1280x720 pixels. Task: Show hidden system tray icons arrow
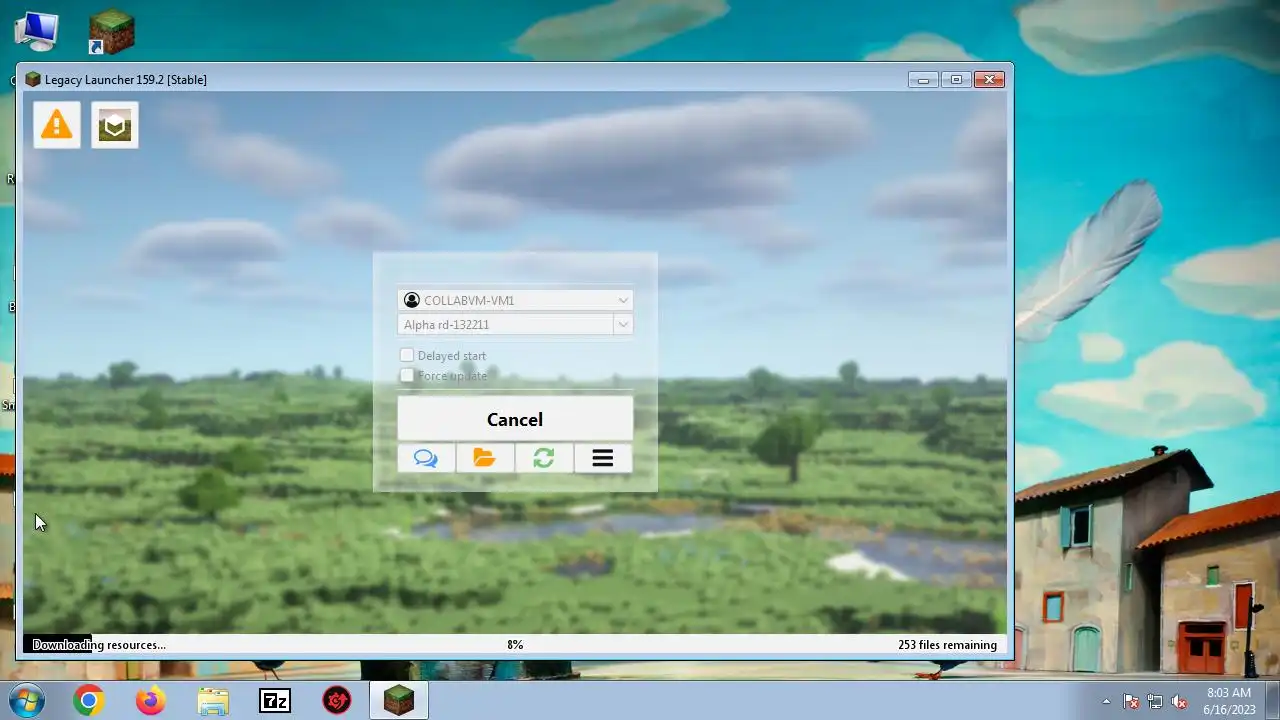[x=1106, y=701]
